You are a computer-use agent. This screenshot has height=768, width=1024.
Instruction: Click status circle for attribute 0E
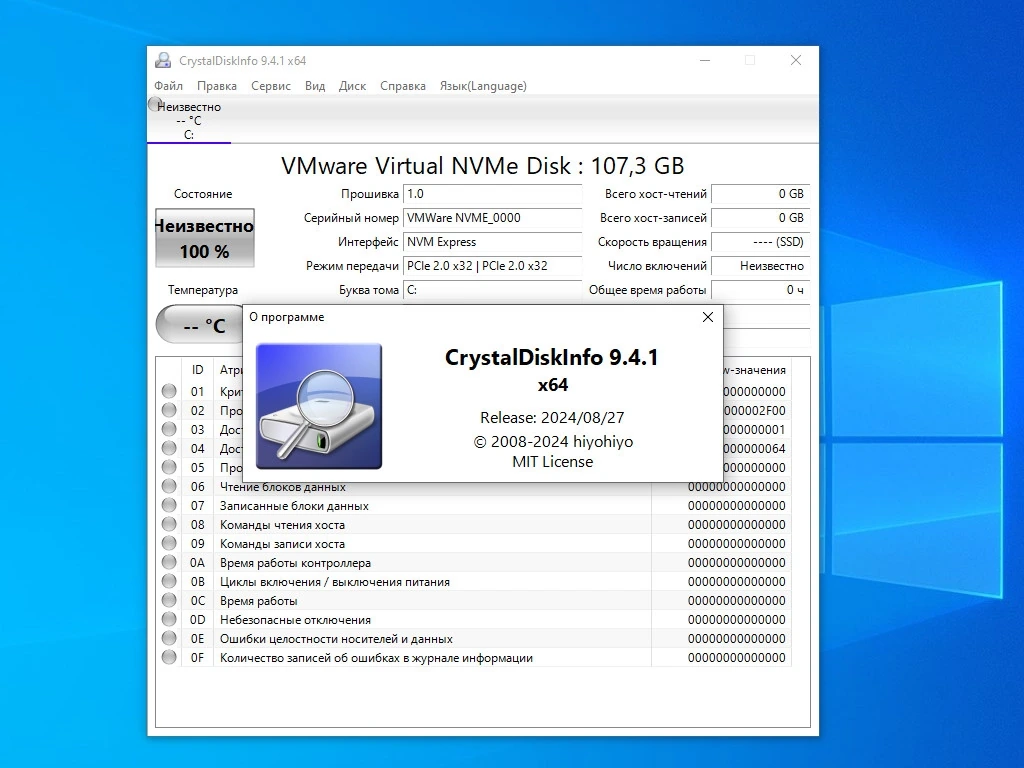(169, 638)
